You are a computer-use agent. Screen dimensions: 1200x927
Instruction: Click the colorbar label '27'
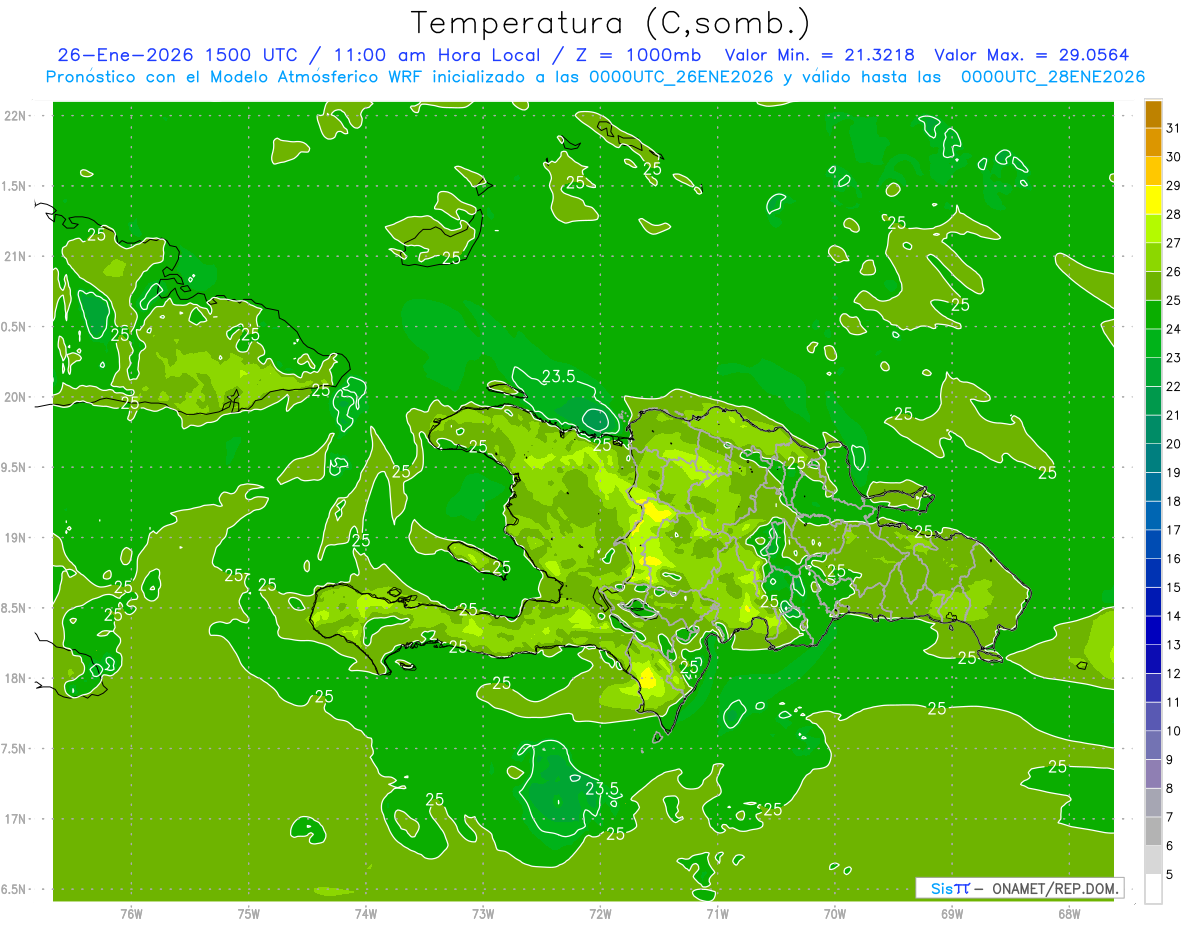tap(1173, 243)
